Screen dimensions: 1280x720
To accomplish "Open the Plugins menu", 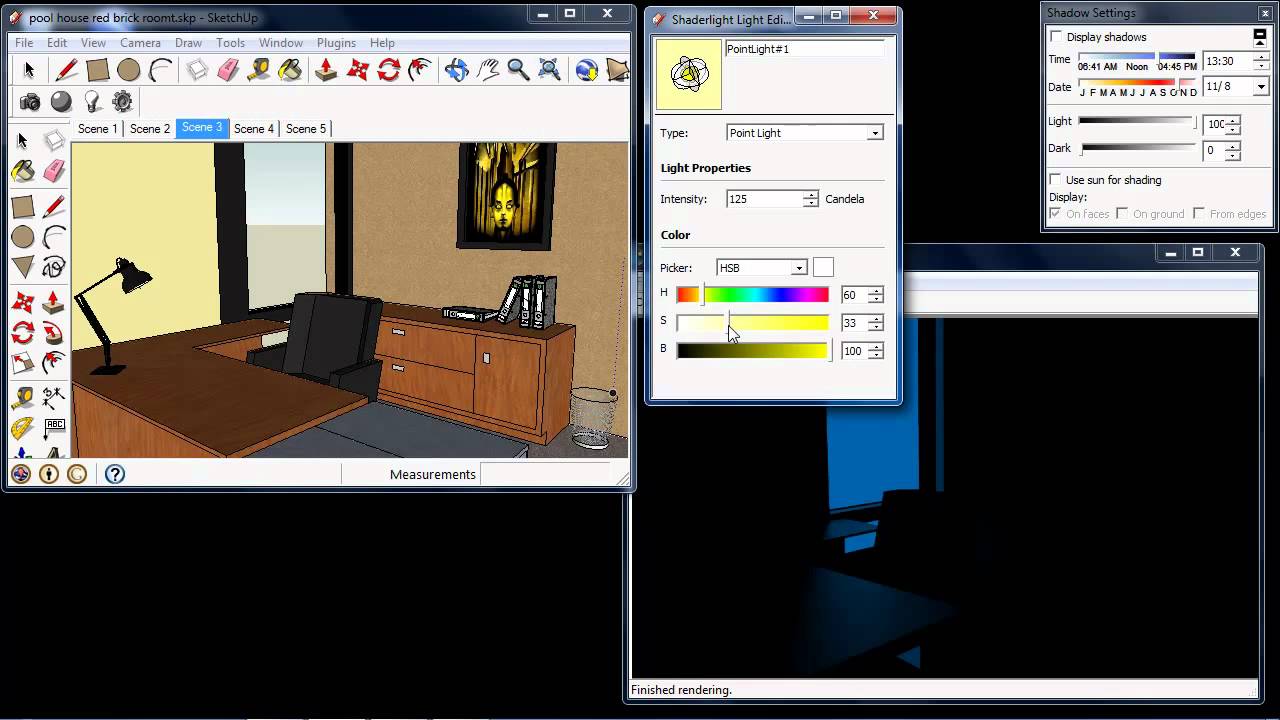I will (x=336, y=43).
